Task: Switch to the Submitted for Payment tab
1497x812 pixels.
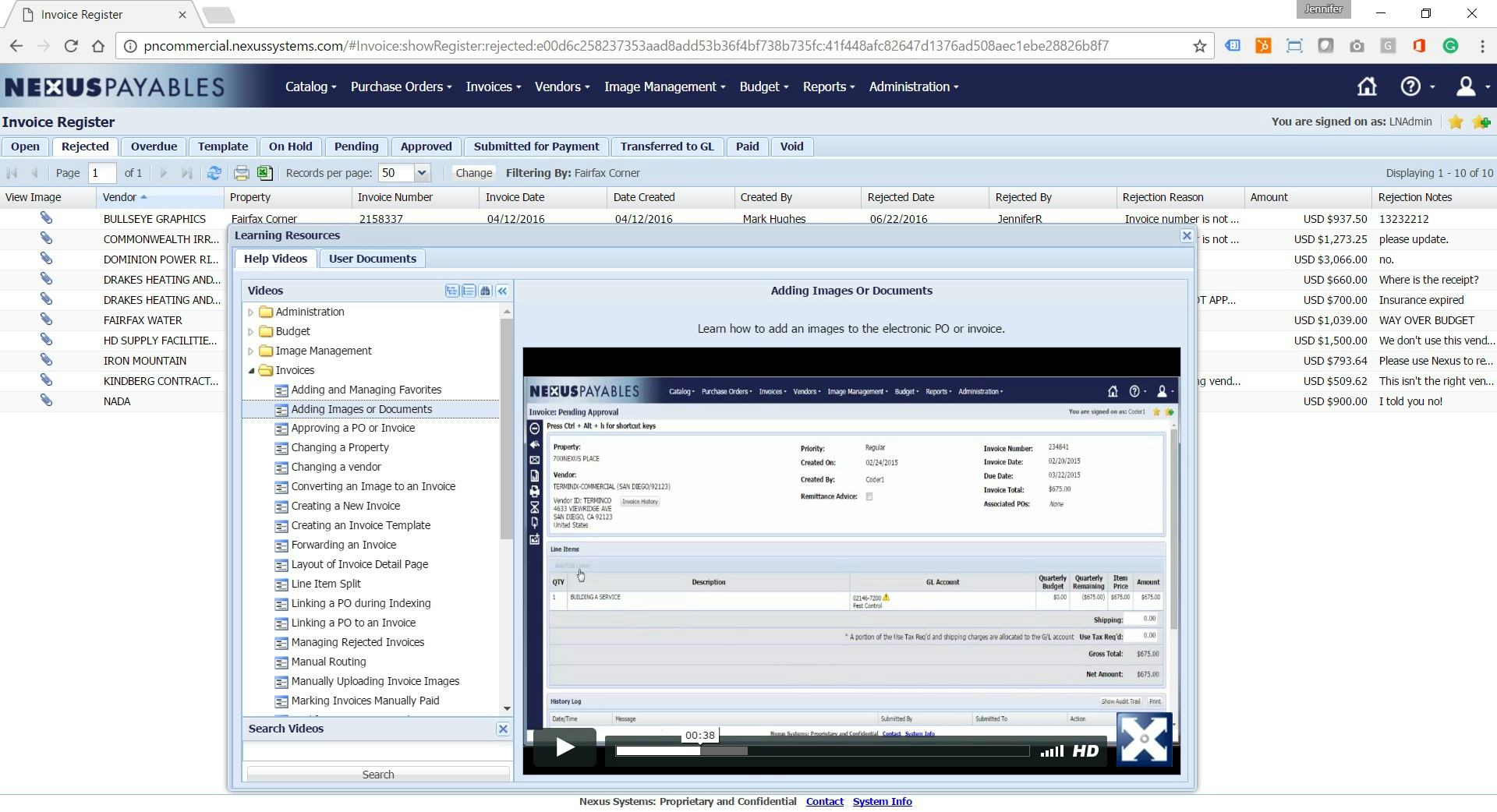Action: pos(536,147)
